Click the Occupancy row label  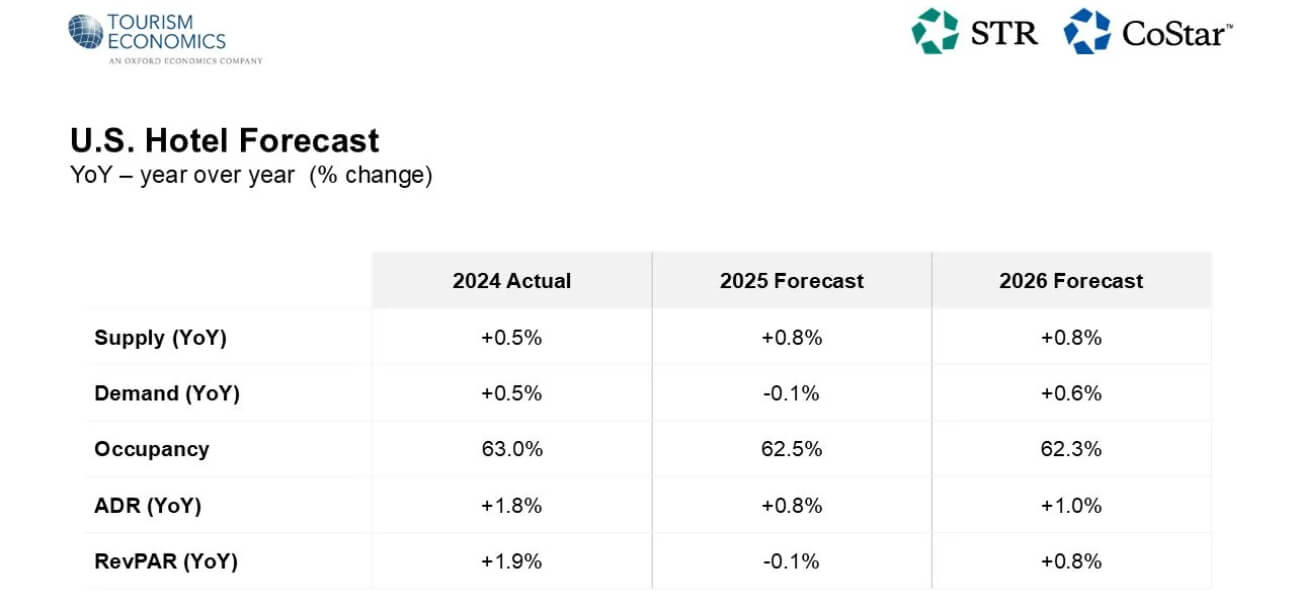coord(152,449)
